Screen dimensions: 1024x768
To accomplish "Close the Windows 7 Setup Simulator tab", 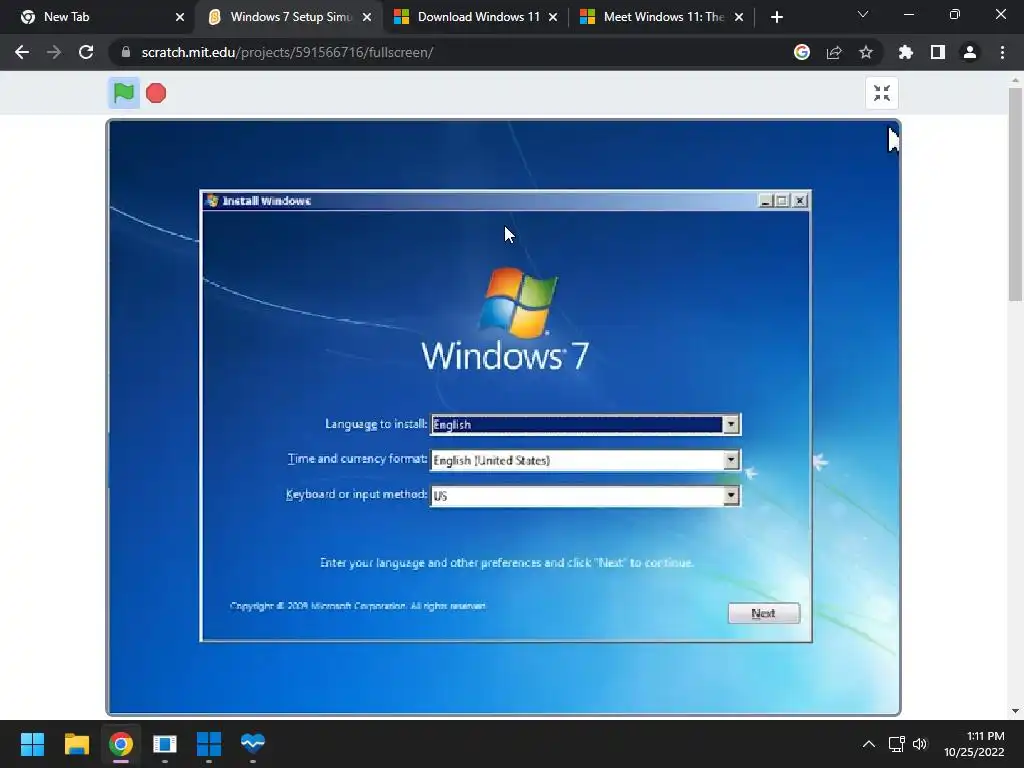I will tap(367, 17).
